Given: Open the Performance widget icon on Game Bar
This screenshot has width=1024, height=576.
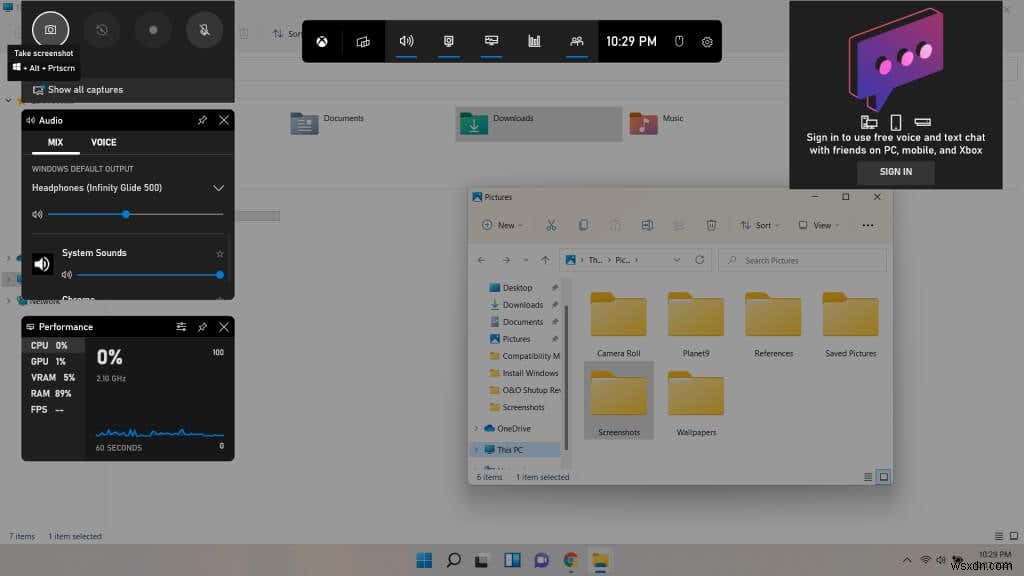Looking at the screenshot, I should point(534,42).
